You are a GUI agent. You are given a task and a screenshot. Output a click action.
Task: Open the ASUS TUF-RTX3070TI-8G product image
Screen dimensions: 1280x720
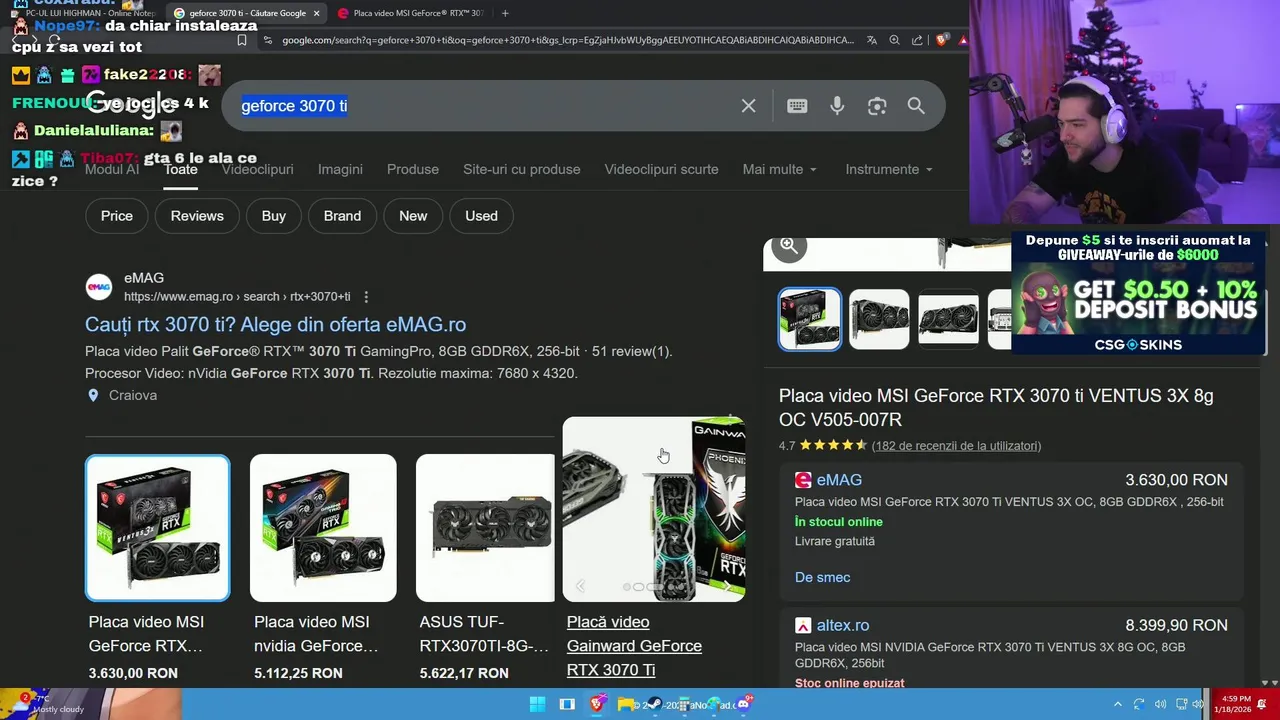tap(485, 528)
